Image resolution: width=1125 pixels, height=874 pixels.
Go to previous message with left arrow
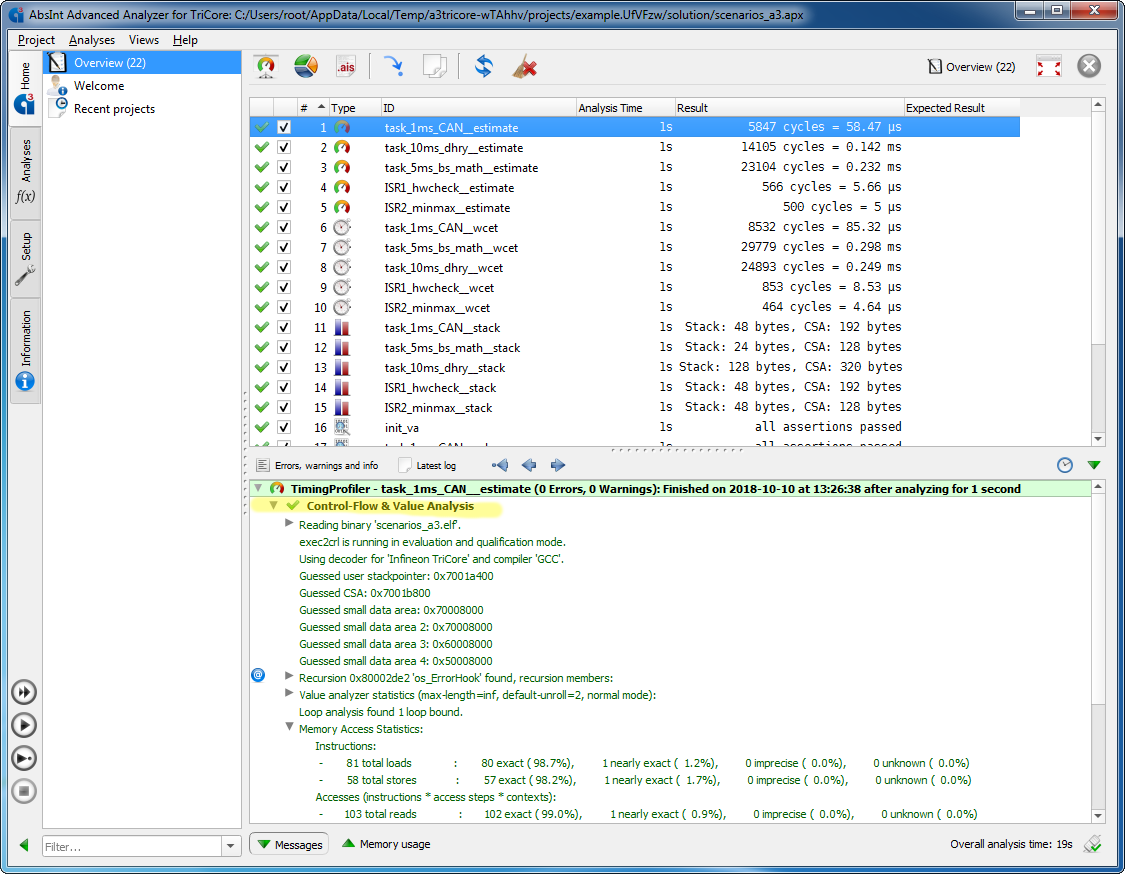click(x=529, y=465)
